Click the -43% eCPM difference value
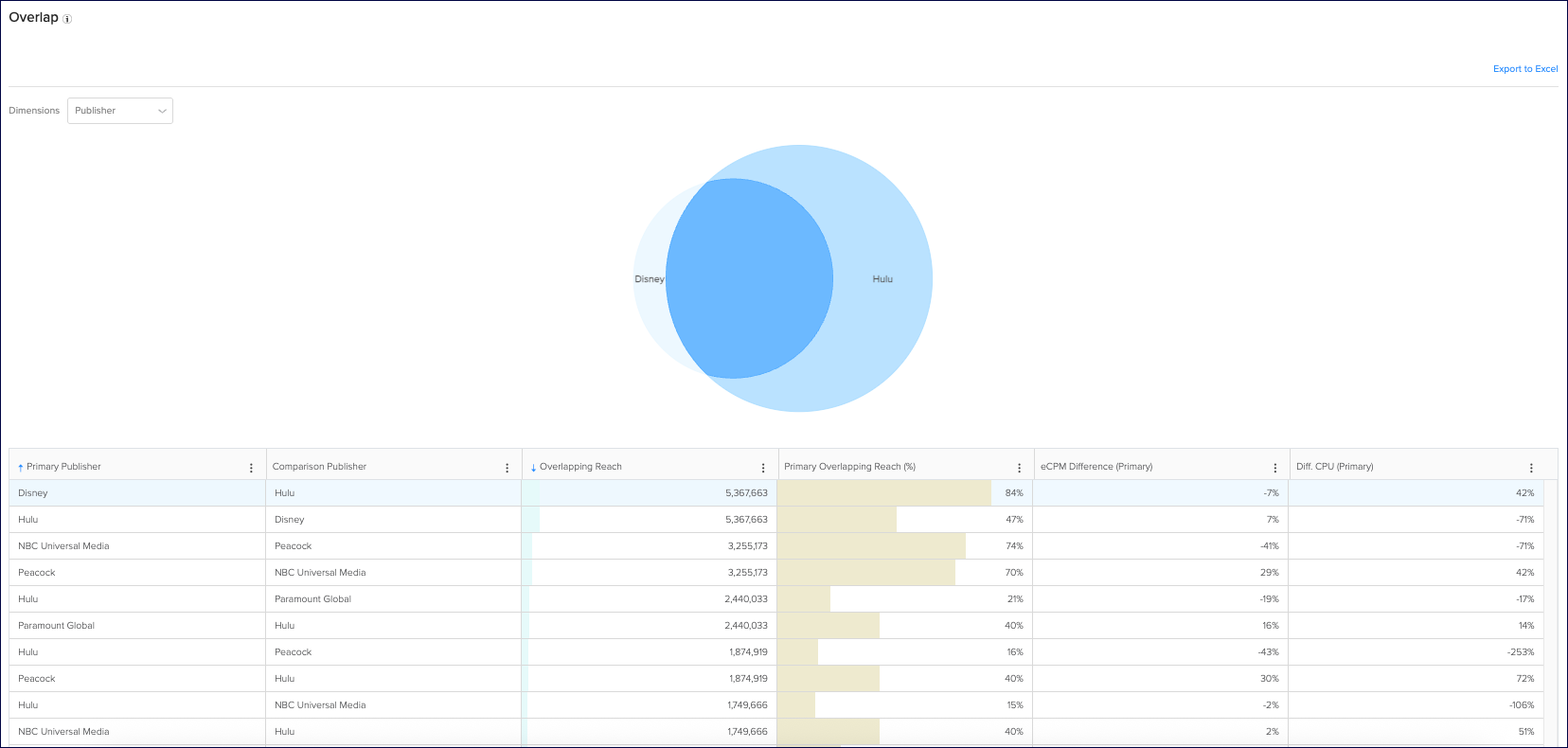Image resolution: width=1568 pixels, height=748 pixels. point(1268,652)
